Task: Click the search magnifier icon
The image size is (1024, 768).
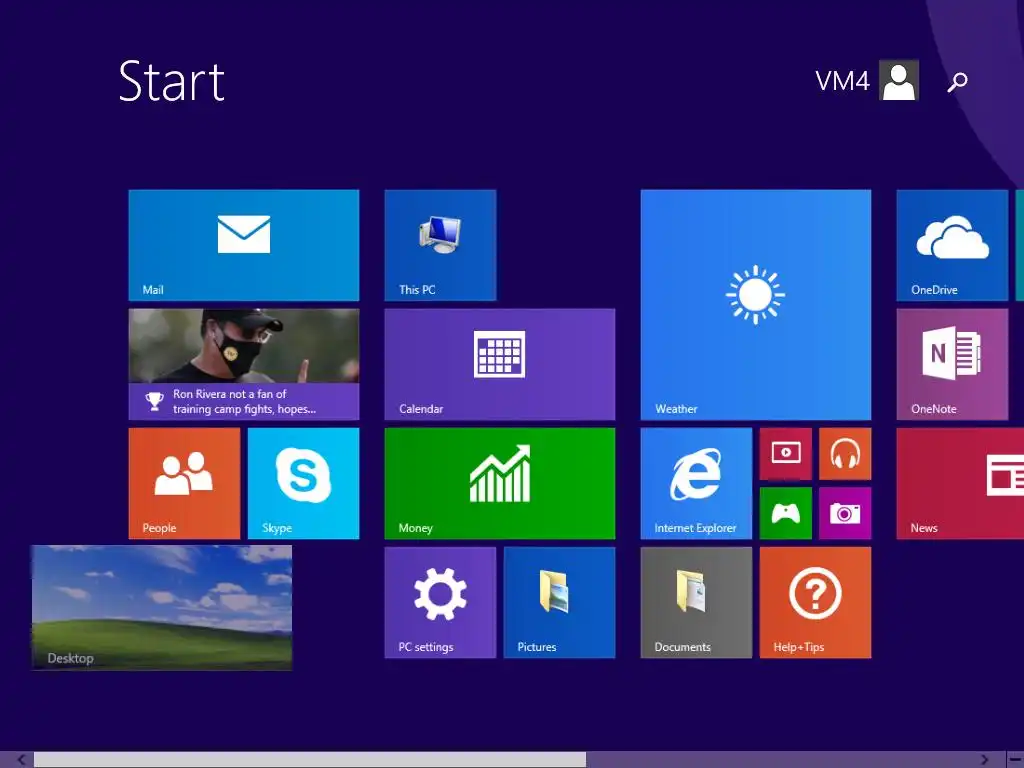Action: tap(957, 82)
